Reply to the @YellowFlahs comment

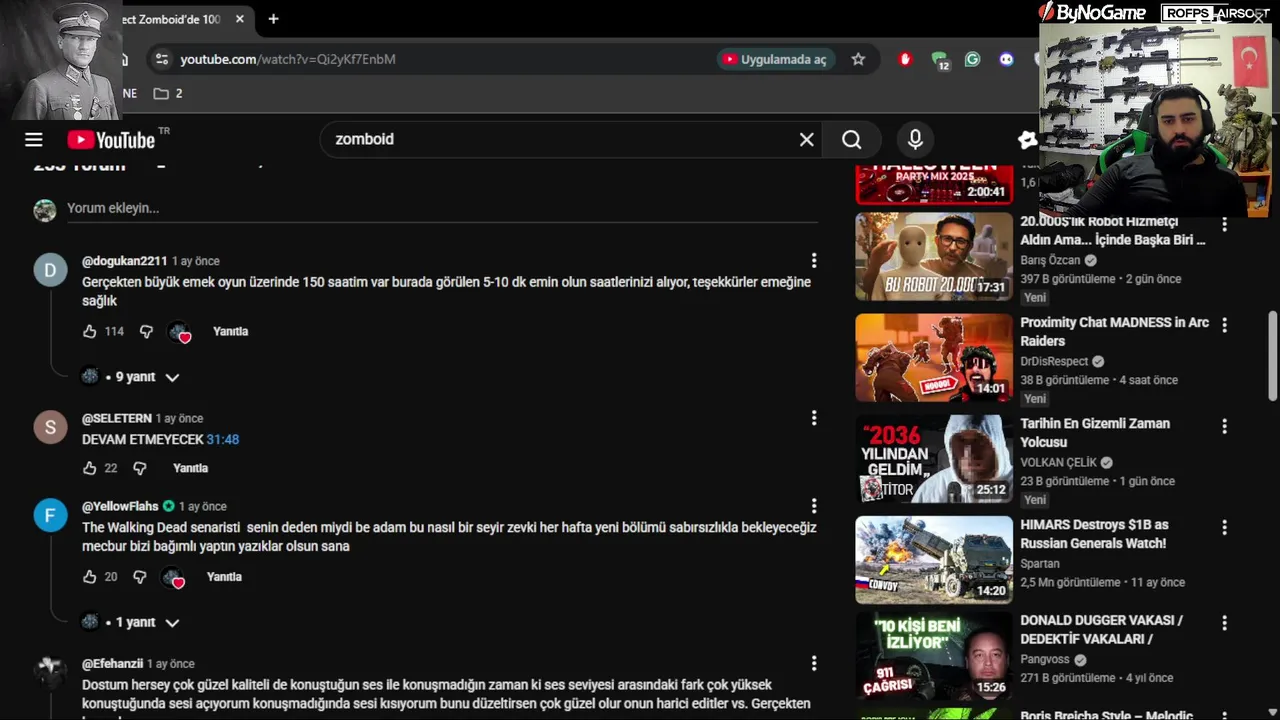tap(224, 577)
